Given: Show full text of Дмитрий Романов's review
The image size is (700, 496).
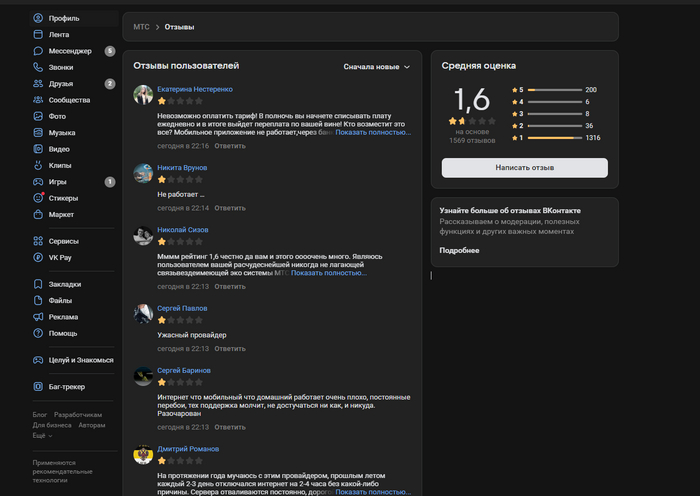Looking at the screenshot, I should point(373,492).
